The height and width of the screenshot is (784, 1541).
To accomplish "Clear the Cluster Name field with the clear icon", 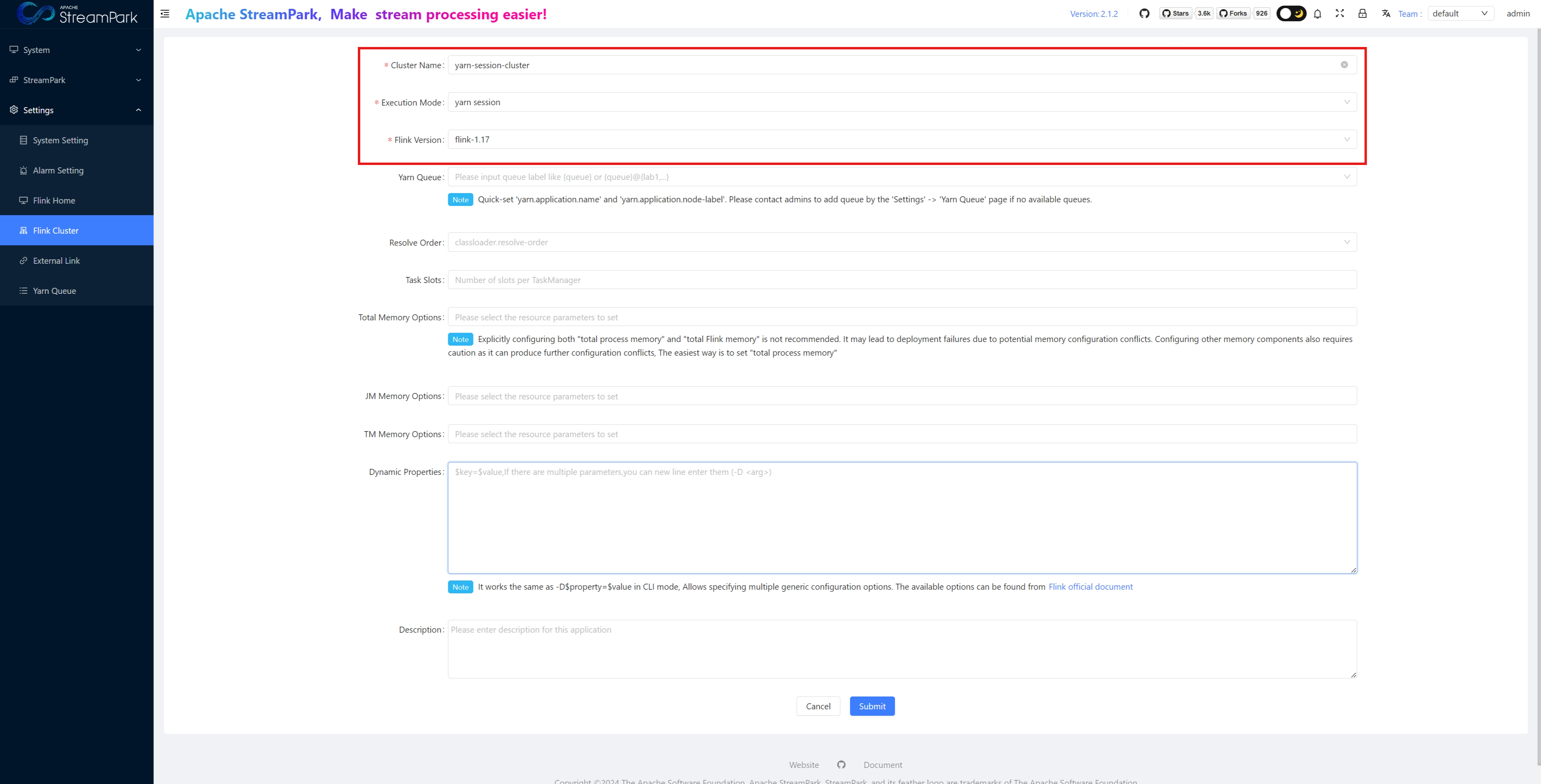I will 1343,65.
